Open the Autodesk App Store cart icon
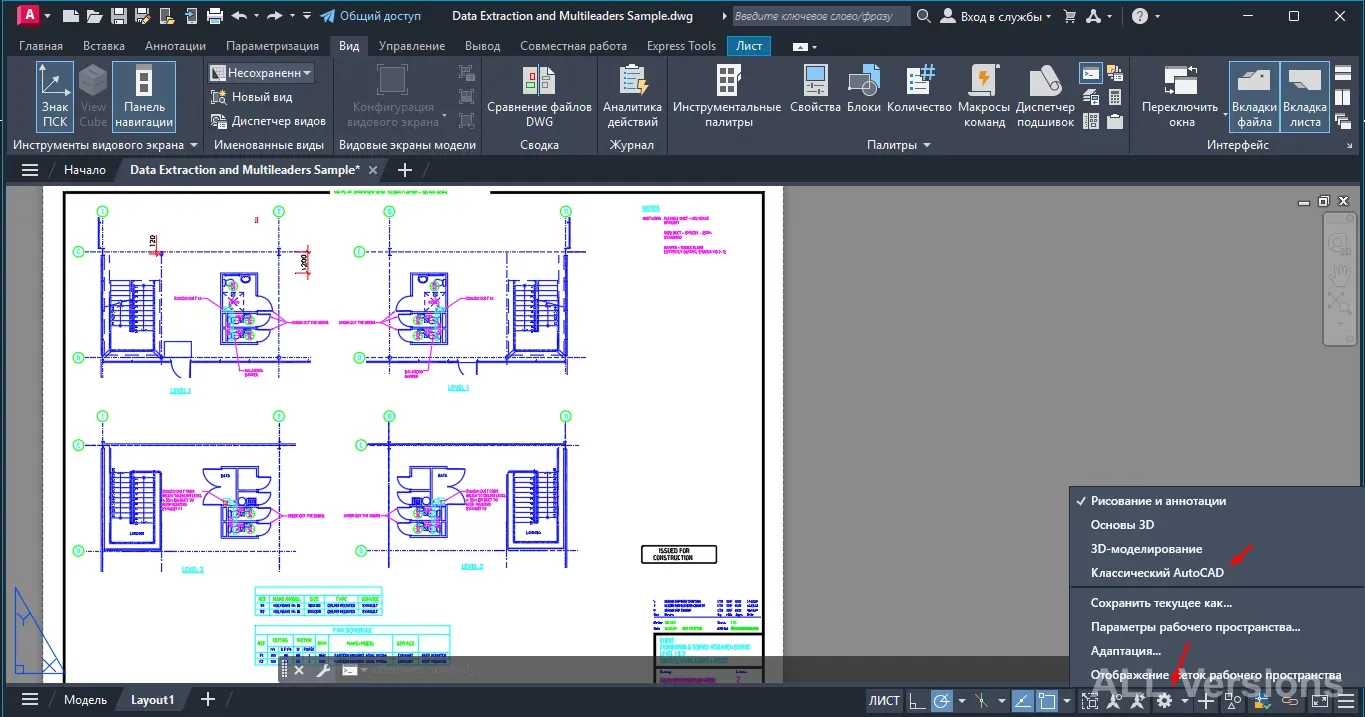Viewport: 1365px width, 717px height. click(x=1070, y=16)
